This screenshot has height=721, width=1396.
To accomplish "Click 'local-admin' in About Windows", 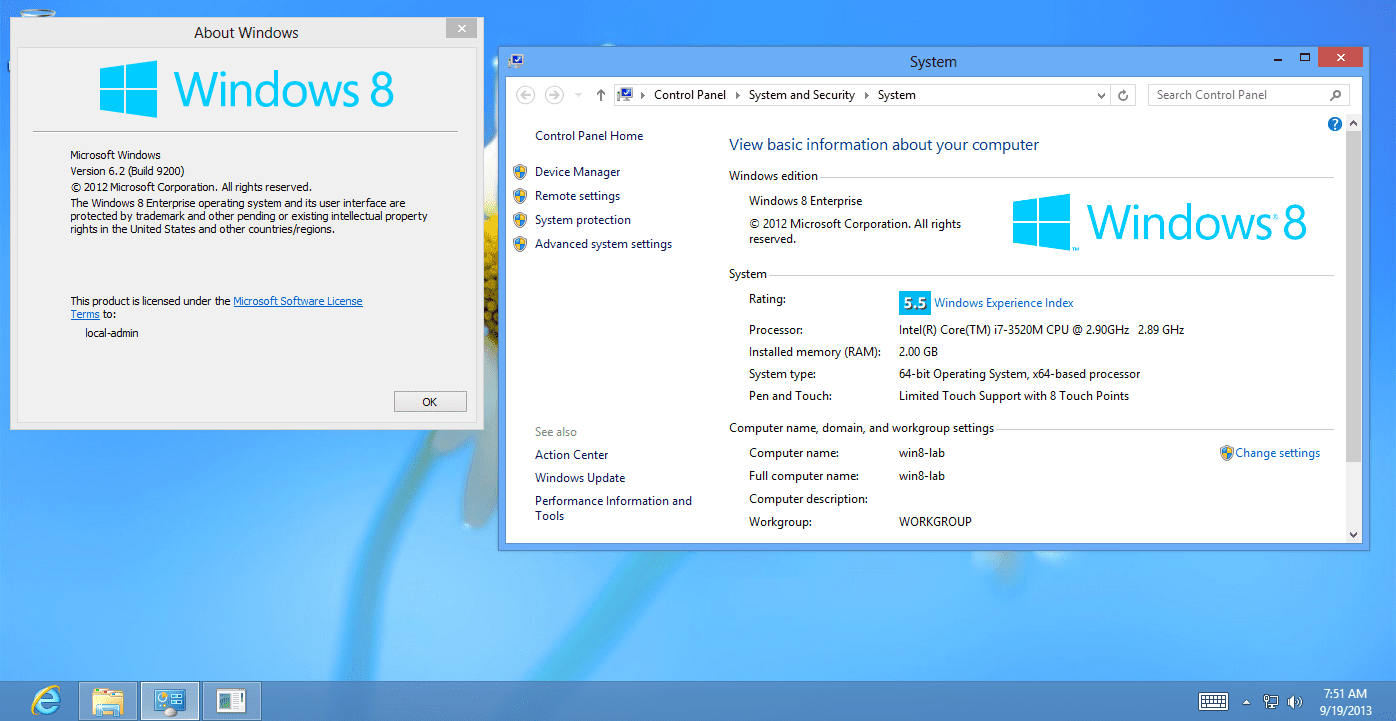I will pyautogui.click(x=112, y=333).
